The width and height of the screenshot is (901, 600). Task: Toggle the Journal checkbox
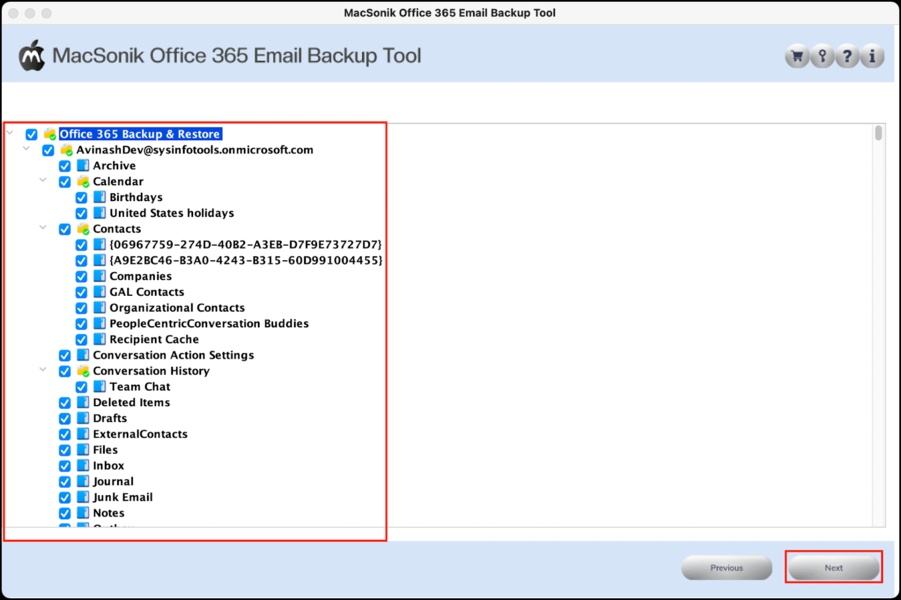click(x=65, y=482)
